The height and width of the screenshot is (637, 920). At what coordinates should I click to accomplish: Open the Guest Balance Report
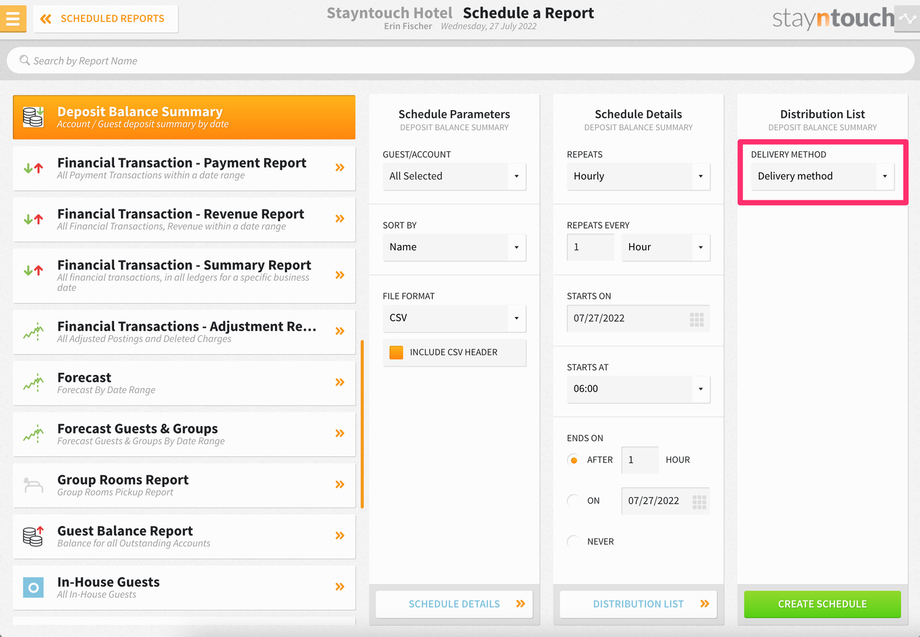[x=184, y=536]
